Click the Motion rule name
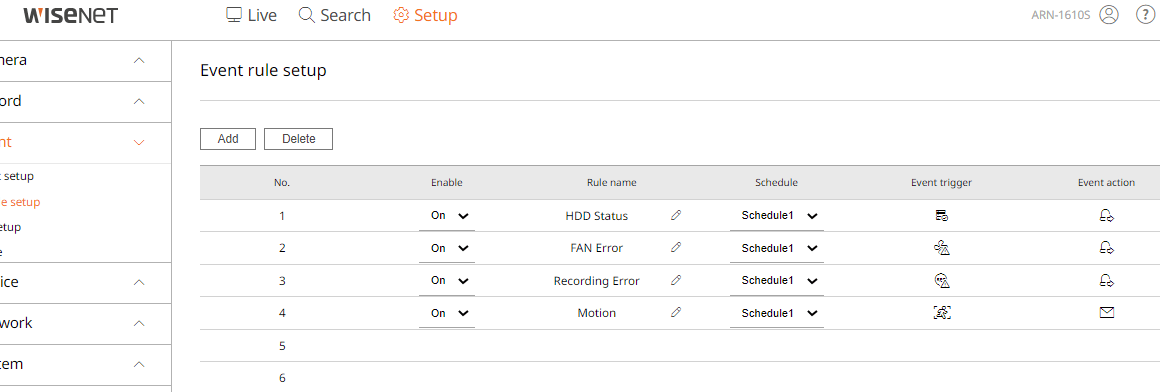 [x=596, y=313]
